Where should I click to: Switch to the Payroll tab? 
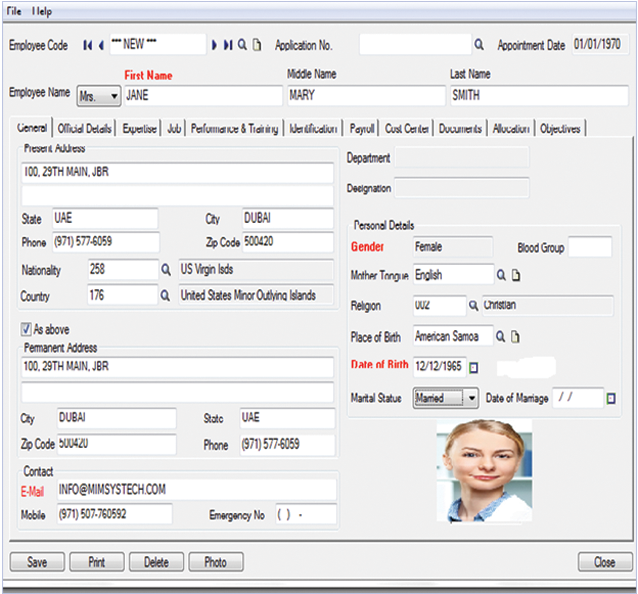pyautogui.click(x=362, y=129)
